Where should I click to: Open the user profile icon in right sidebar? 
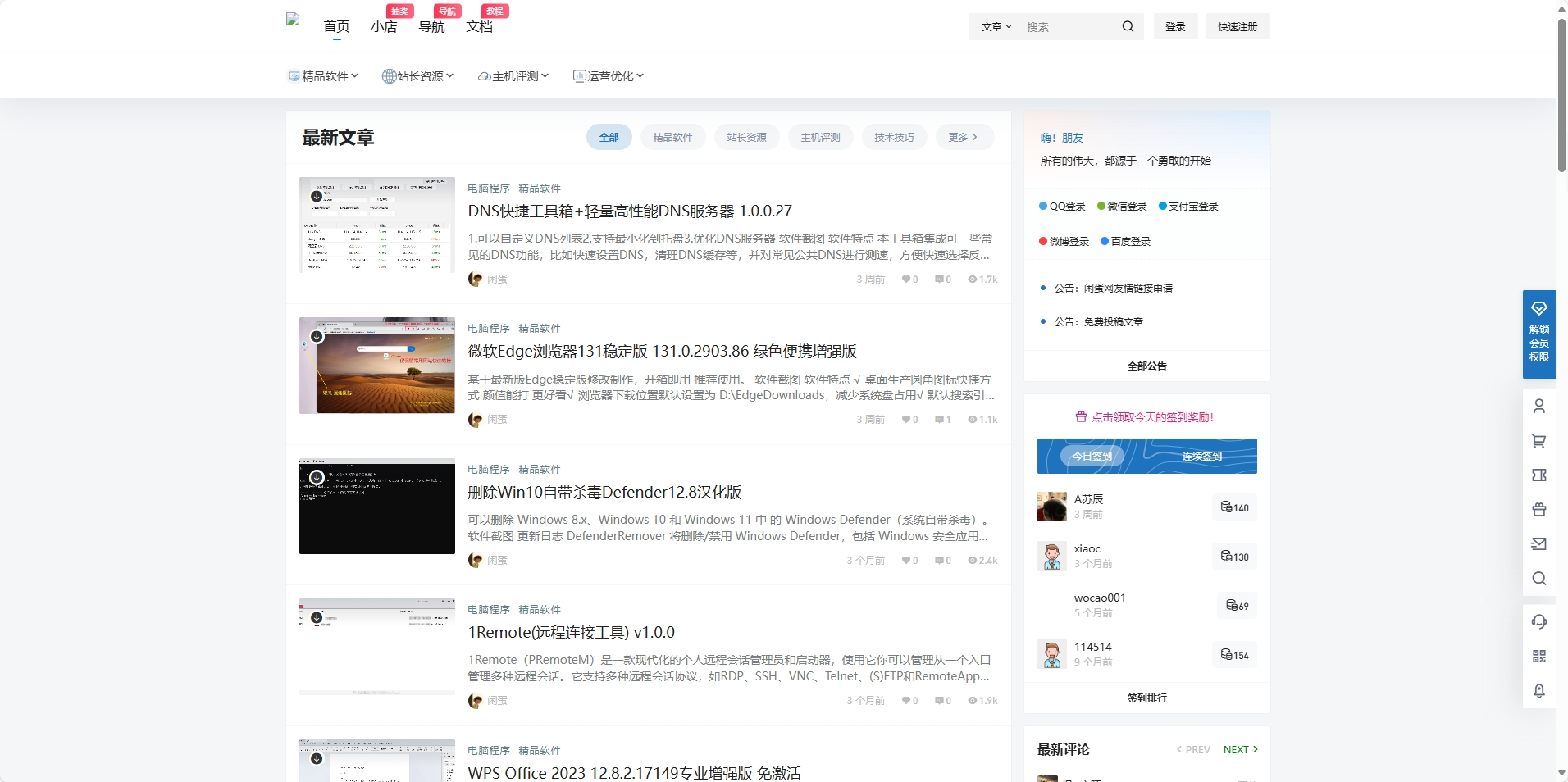click(x=1539, y=406)
